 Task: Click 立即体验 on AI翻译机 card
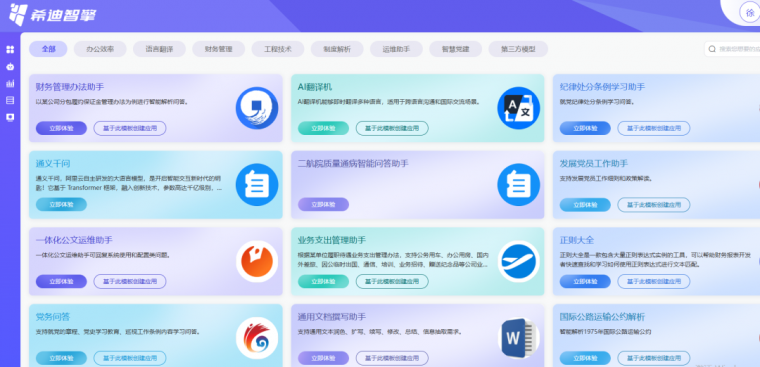pyautogui.click(x=323, y=128)
